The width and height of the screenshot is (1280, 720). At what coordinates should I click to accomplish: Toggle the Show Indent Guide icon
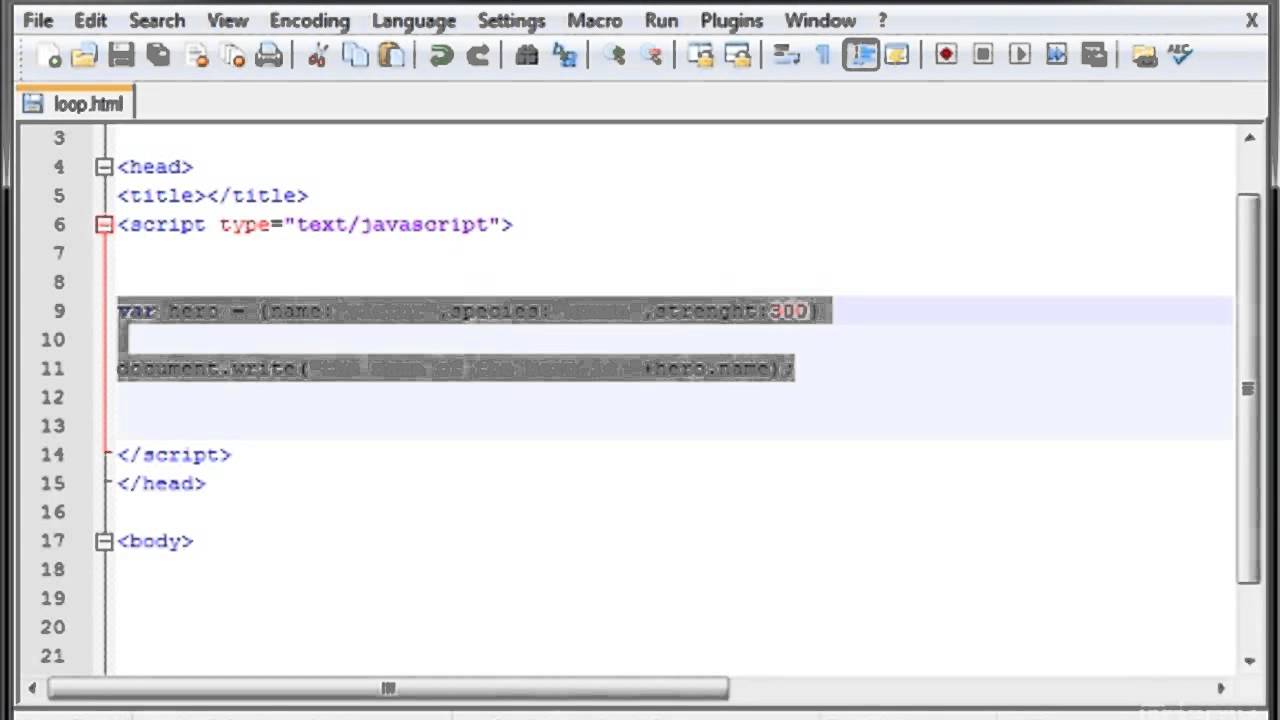tap(860, 55)
